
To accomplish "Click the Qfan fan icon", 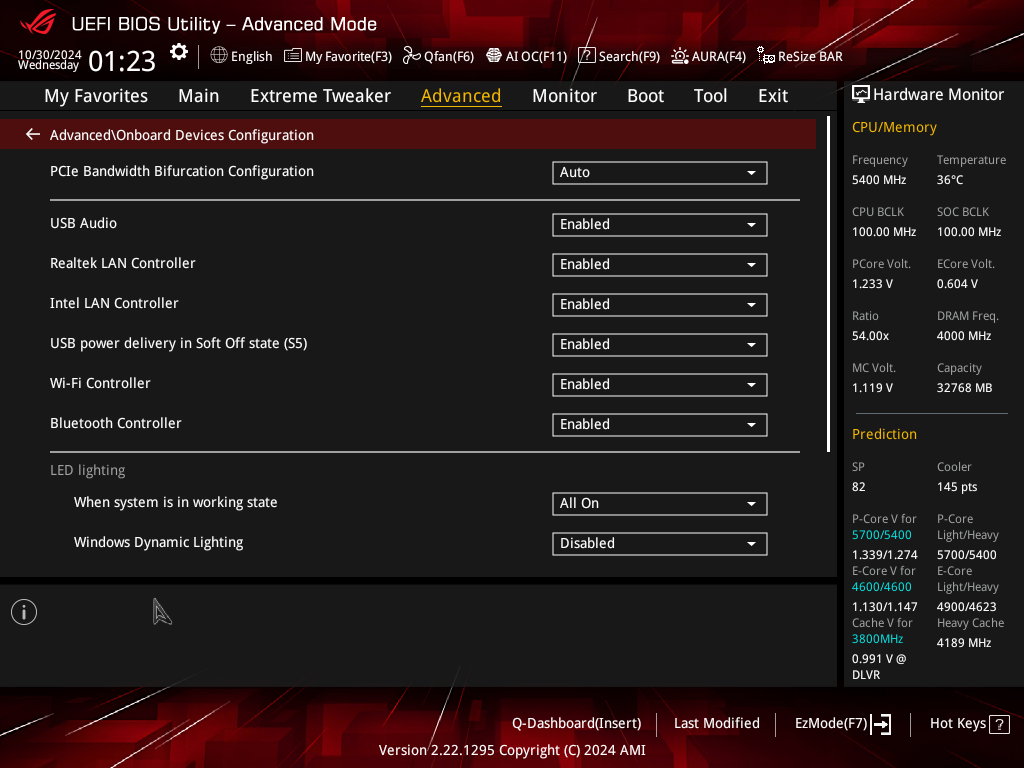I will (411, 56).
